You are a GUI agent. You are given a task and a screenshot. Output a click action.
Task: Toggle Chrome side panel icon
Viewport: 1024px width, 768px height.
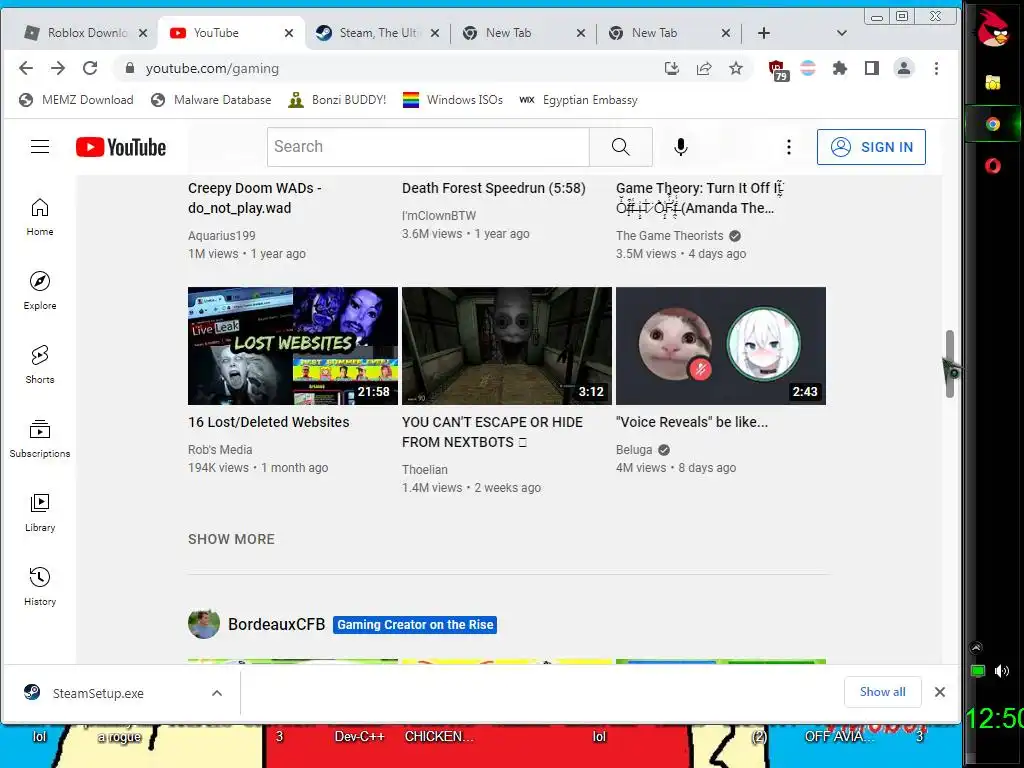click(x=872, y=68)
